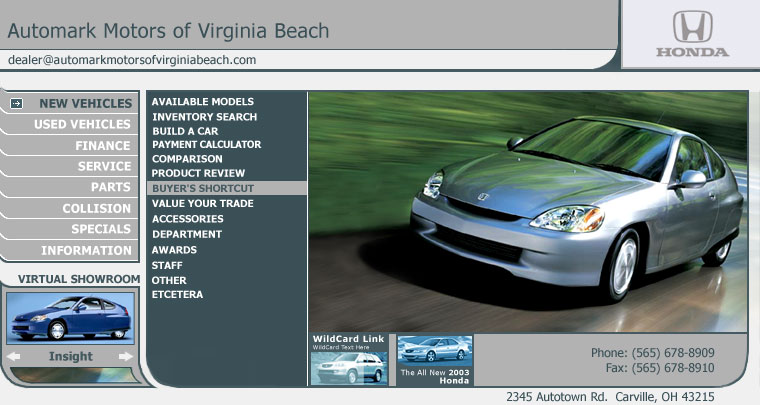Click the blue Insight car thumbnail
This screenshot has height=405, width=760.
pos(70,318)
